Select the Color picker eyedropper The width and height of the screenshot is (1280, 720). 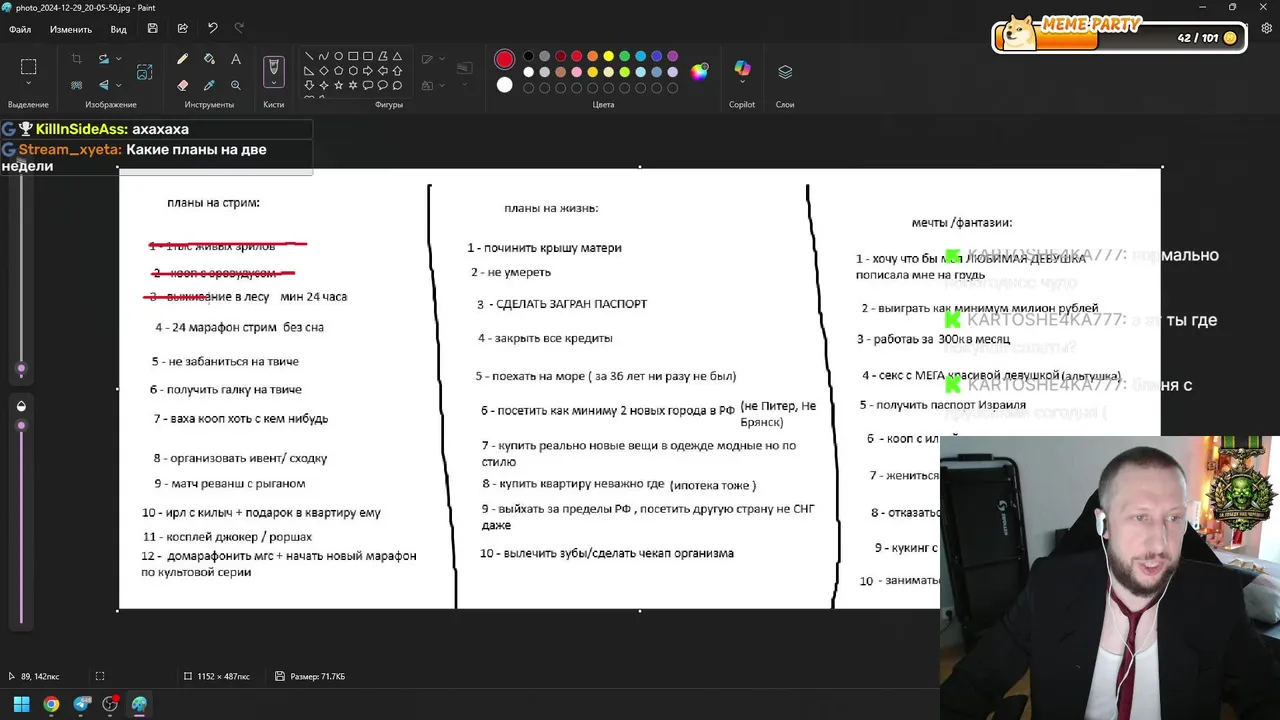pyautogui.click(x=209, y=85)
